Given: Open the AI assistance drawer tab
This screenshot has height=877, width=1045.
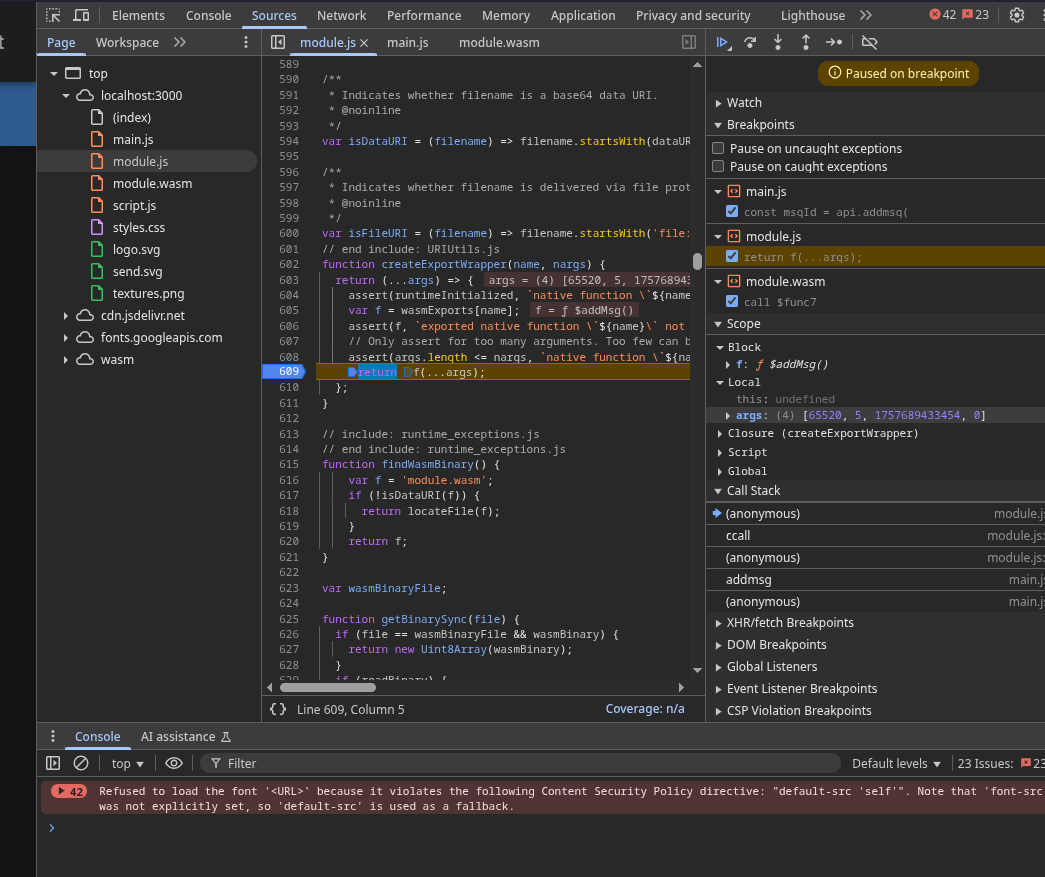Looking at the screenshot, I should tap(185, 736).
